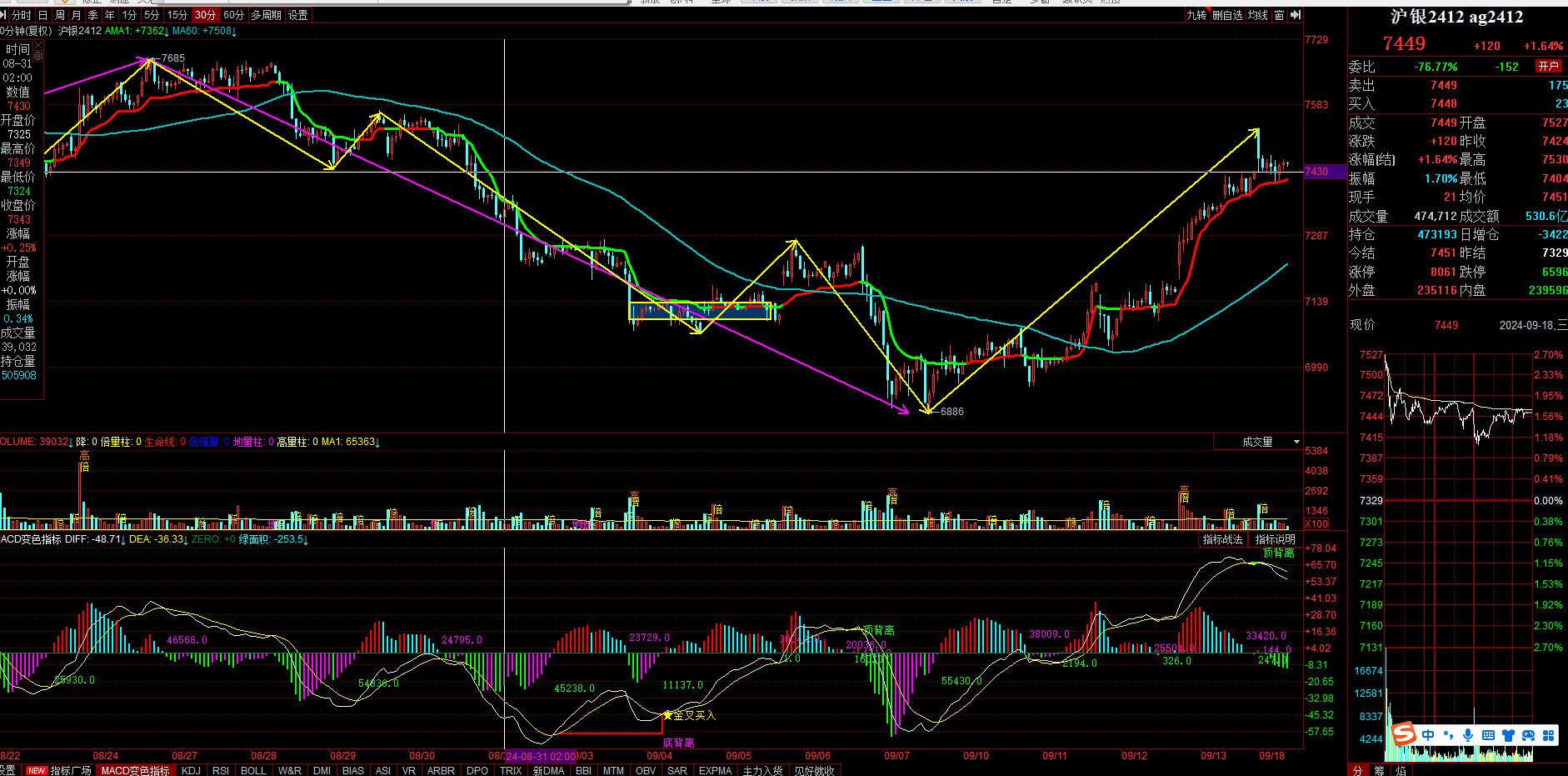This screenshot has height=776, width=1568.
Task: Open 指标说明 indicator description
Action: [1275, 539]
